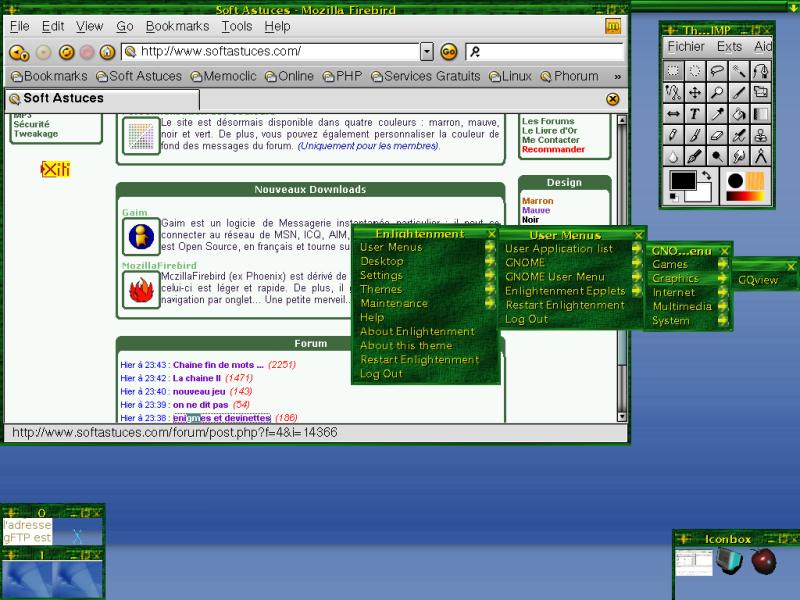Select the Eraser tool
800x600 pixels.
click(717, 135)
